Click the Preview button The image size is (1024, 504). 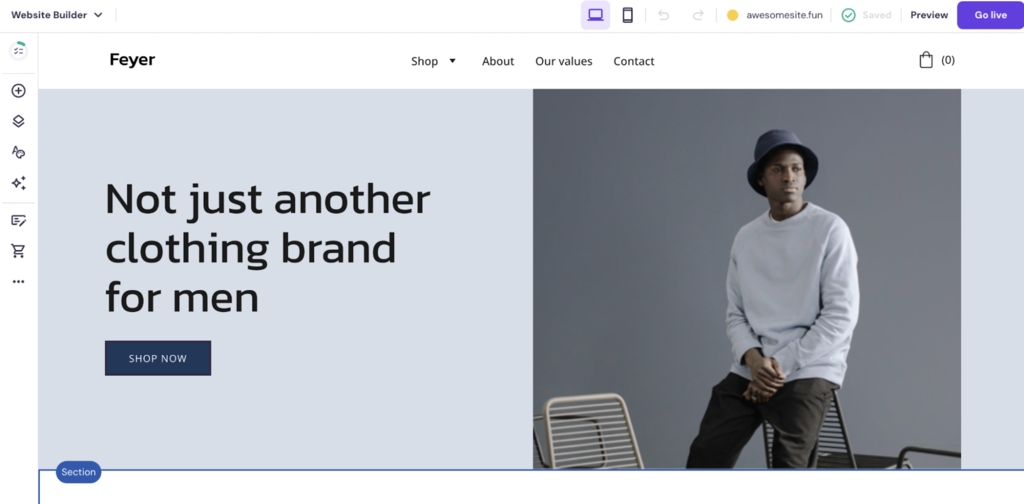pos(929,15)
